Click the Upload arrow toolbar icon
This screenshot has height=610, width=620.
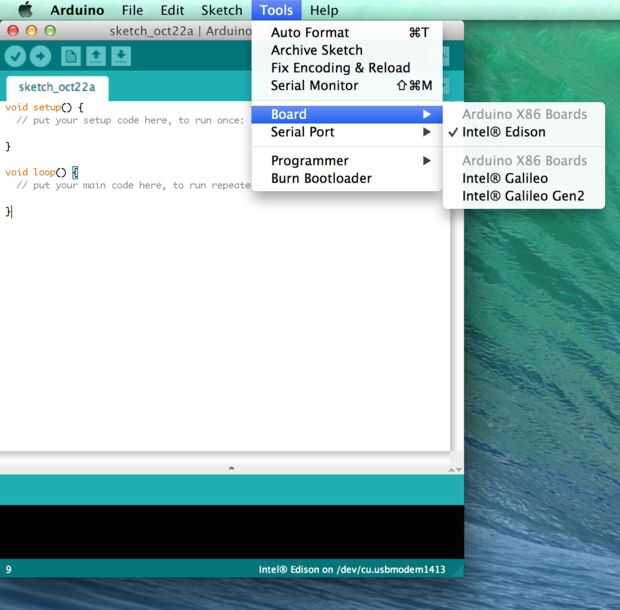pyautogui.click(x=40, y=56)
